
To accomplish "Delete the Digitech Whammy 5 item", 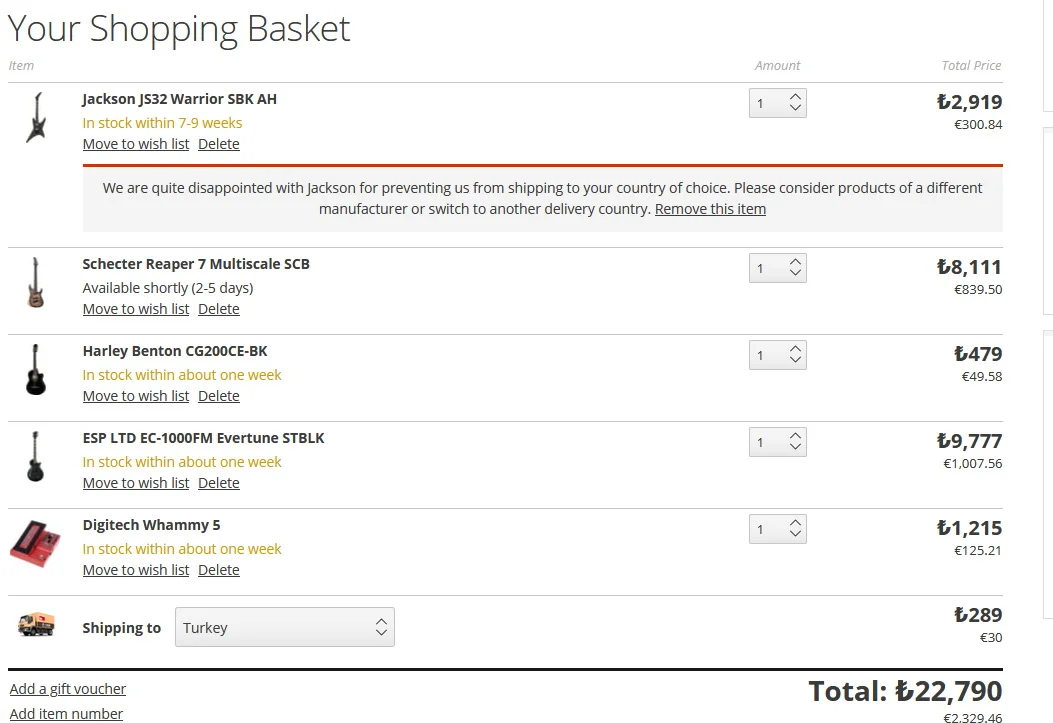I will tap(218, 570).
